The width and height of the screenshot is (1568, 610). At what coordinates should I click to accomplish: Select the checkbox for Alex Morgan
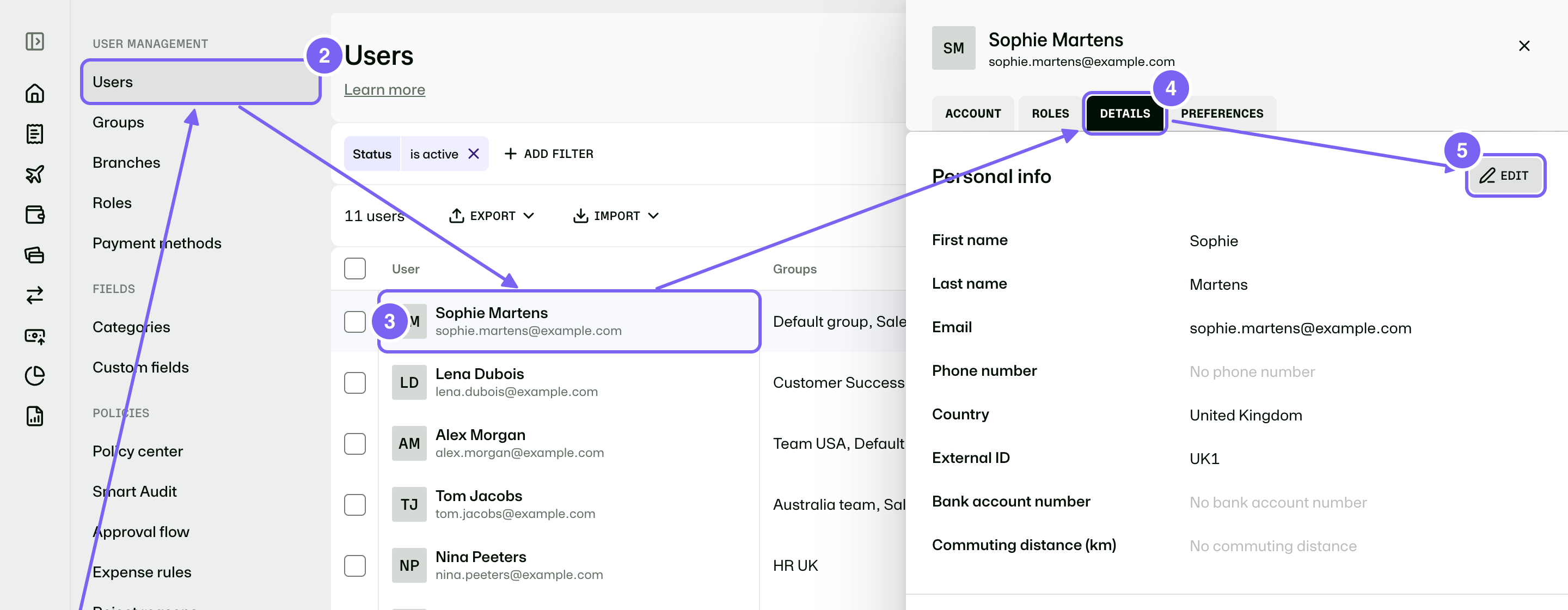(x=355, y=443)
